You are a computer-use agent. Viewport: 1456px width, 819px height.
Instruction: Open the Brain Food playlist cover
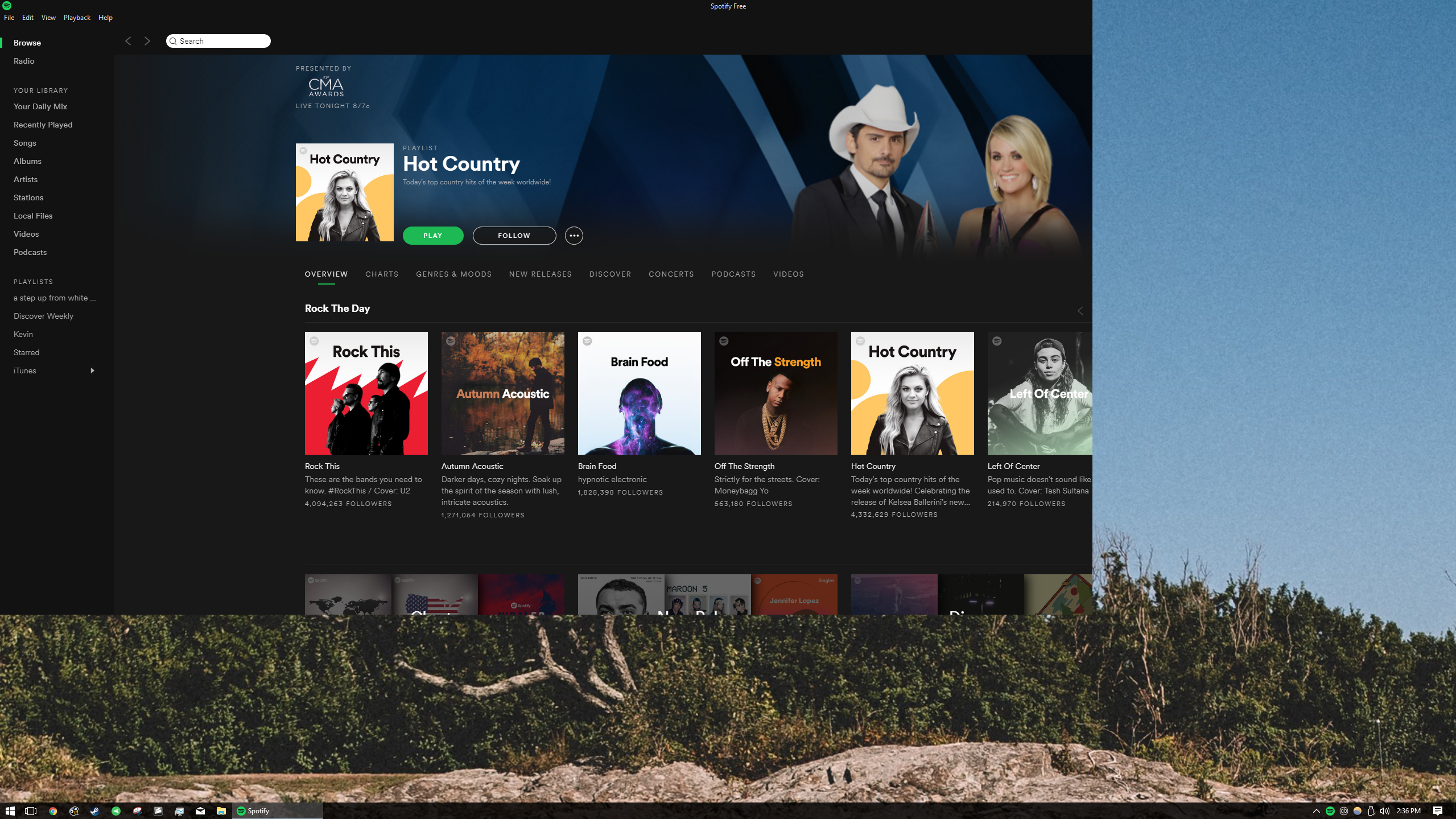coord(639,393)
